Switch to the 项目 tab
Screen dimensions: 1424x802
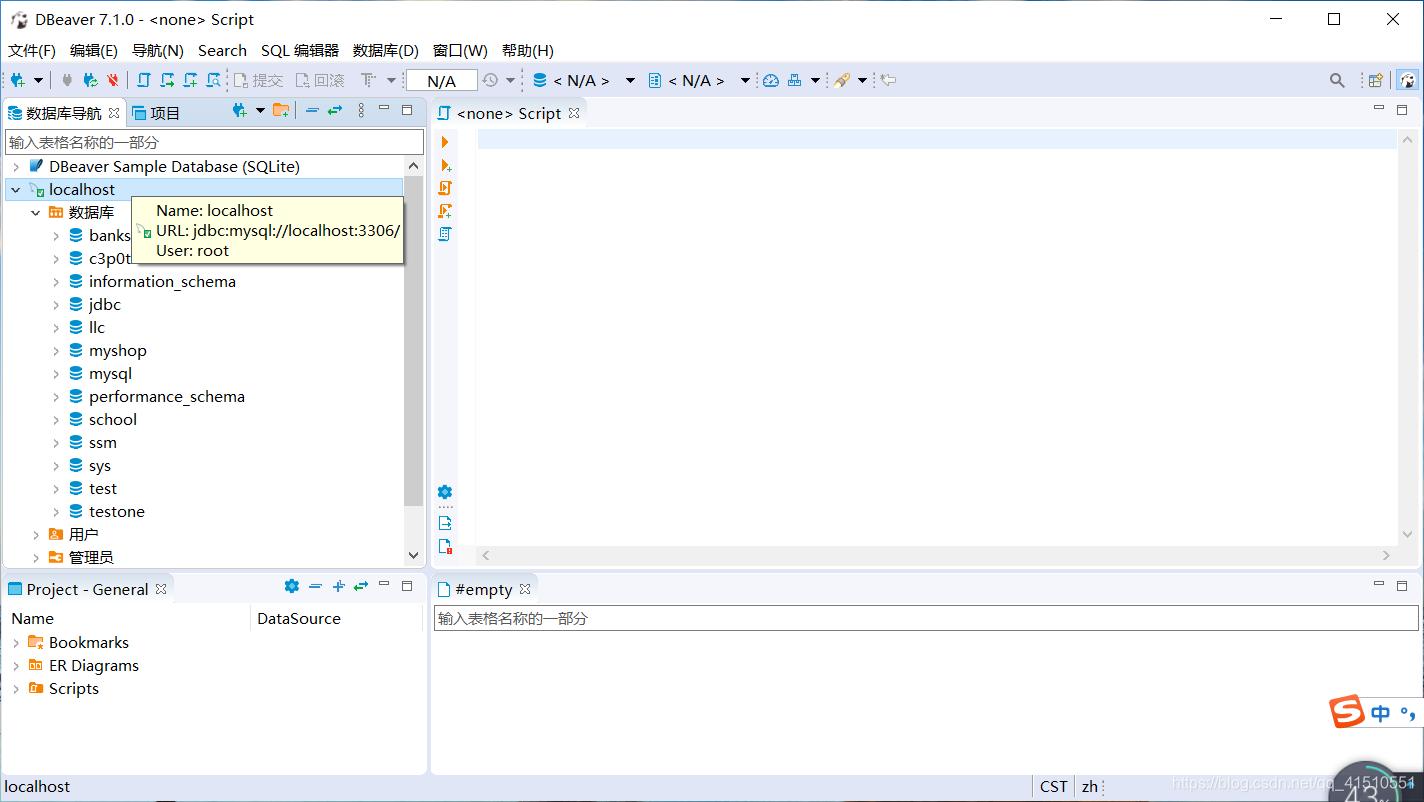click(156, 113)
